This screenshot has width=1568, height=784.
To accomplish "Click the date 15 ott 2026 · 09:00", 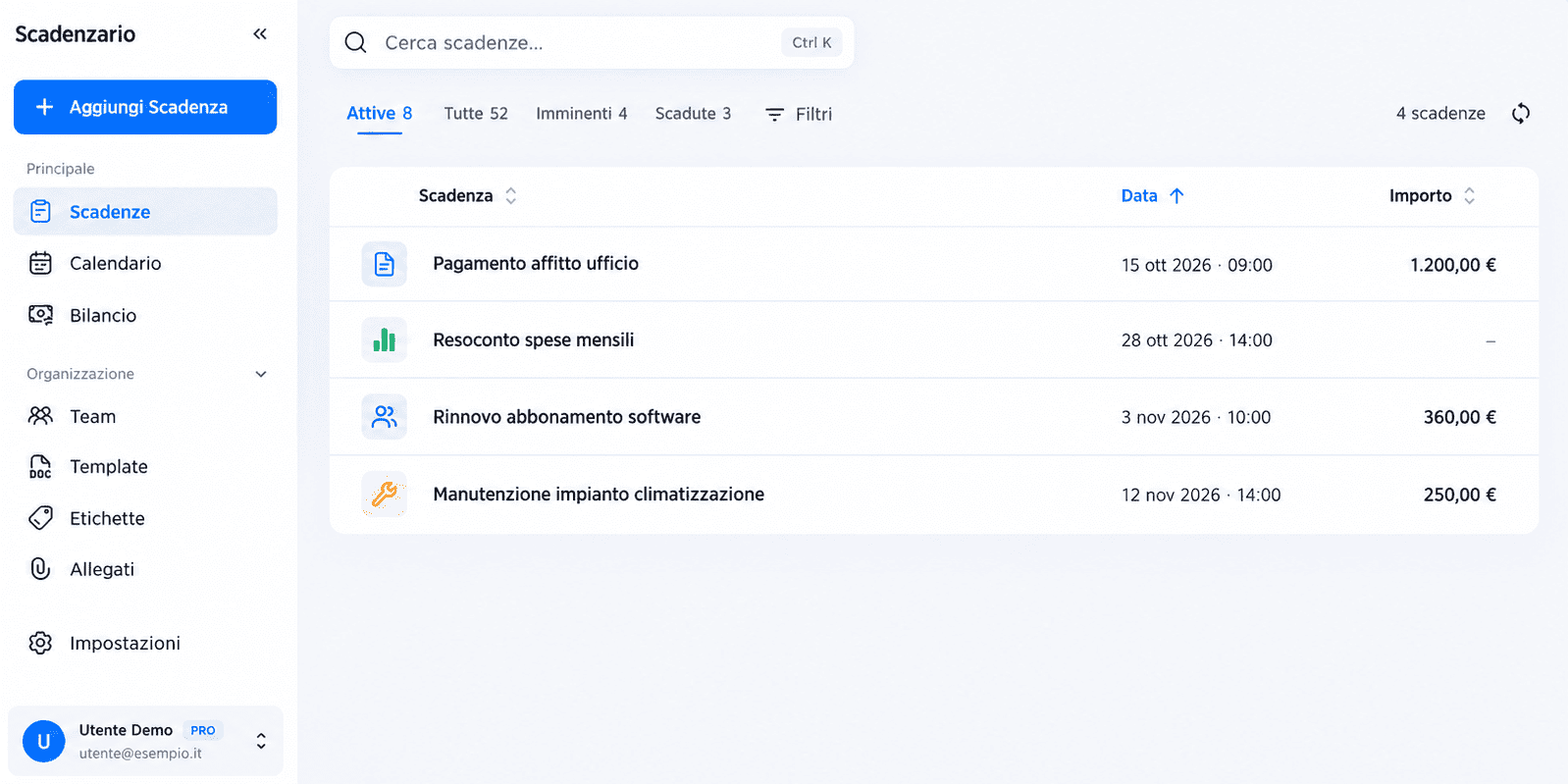I will point(1197,265).
